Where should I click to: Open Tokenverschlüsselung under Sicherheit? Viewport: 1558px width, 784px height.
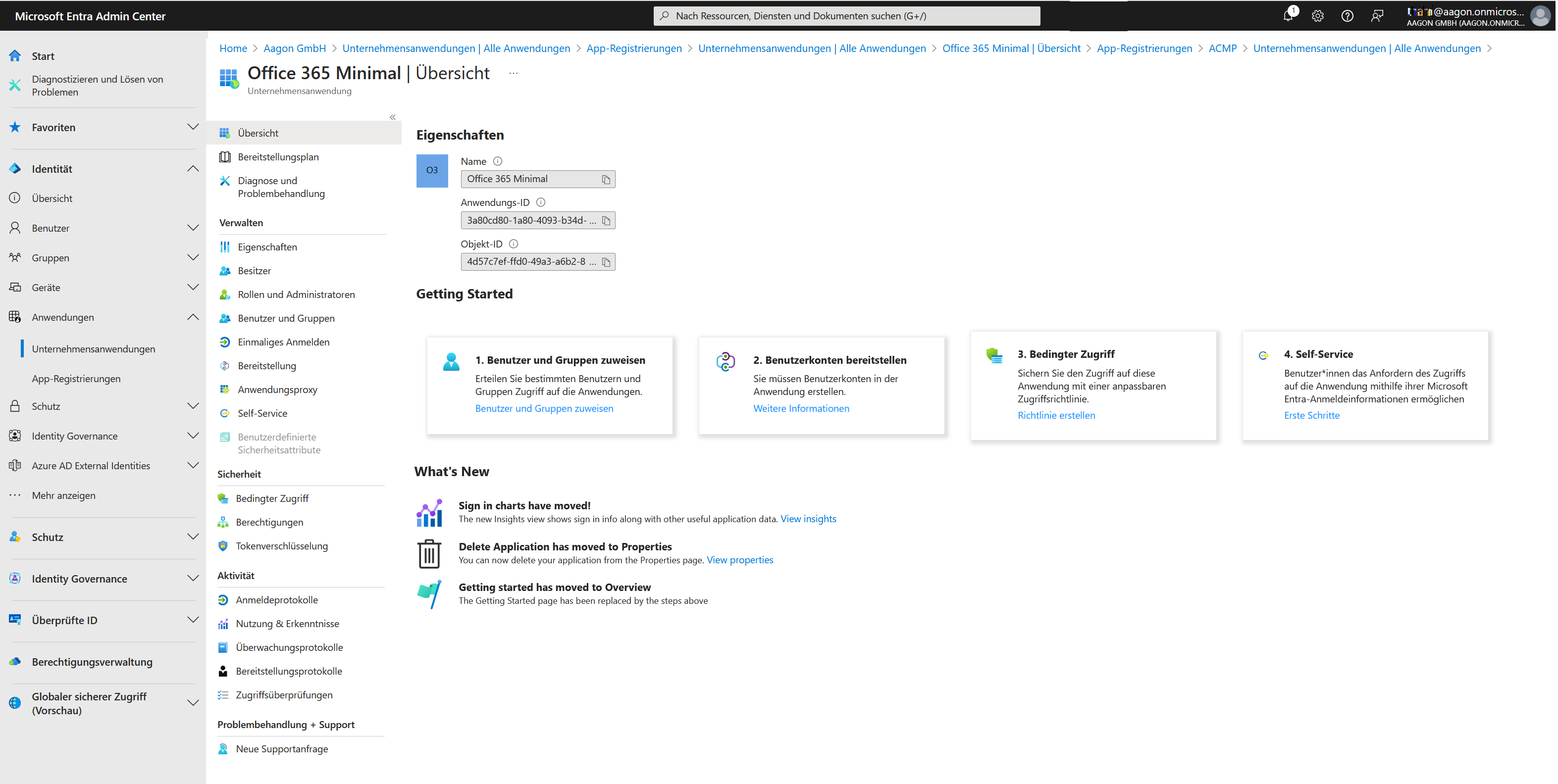click(x=281, y=546)
